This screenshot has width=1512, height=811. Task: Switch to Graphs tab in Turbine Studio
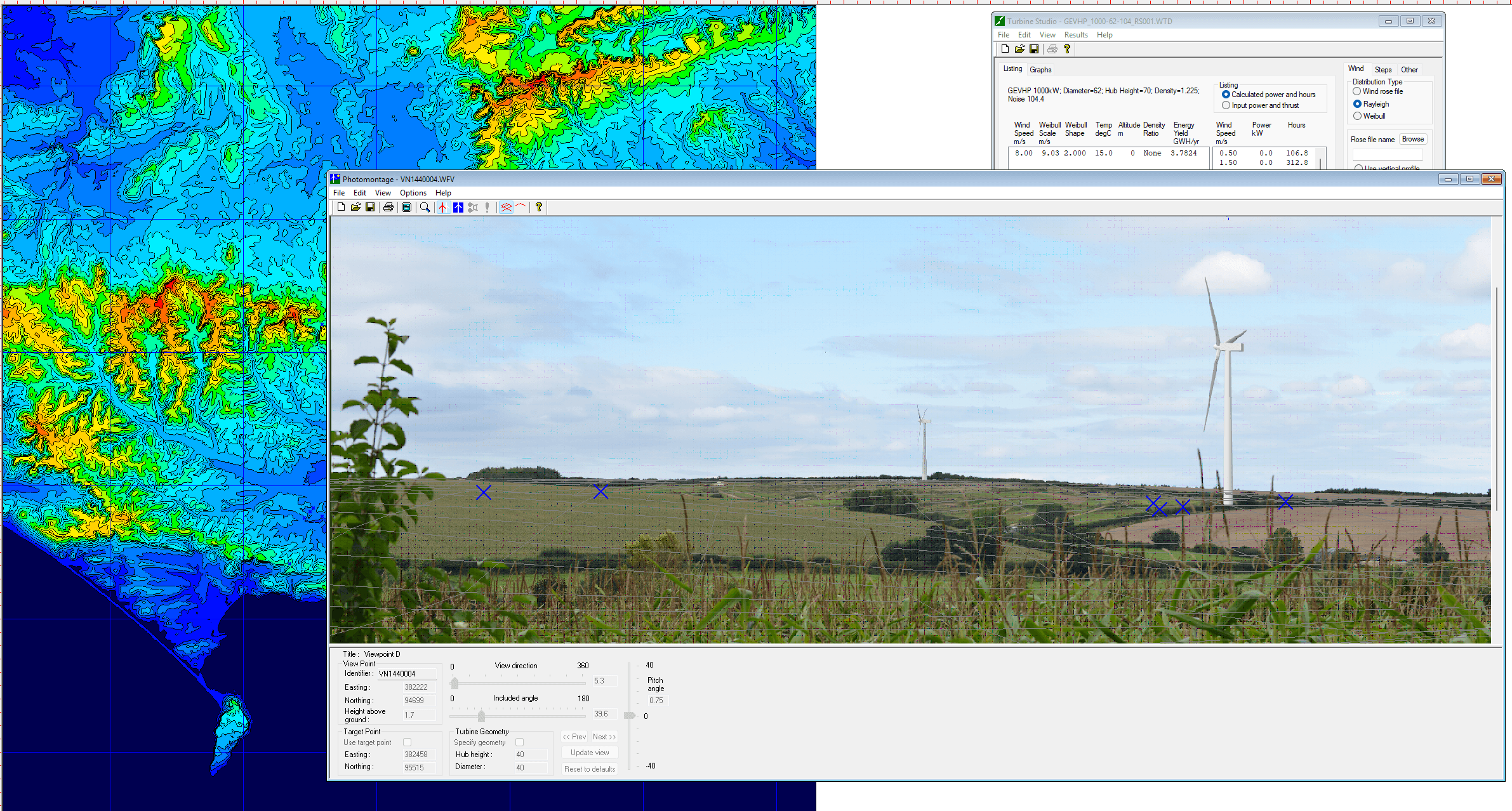pos(1040,70)
